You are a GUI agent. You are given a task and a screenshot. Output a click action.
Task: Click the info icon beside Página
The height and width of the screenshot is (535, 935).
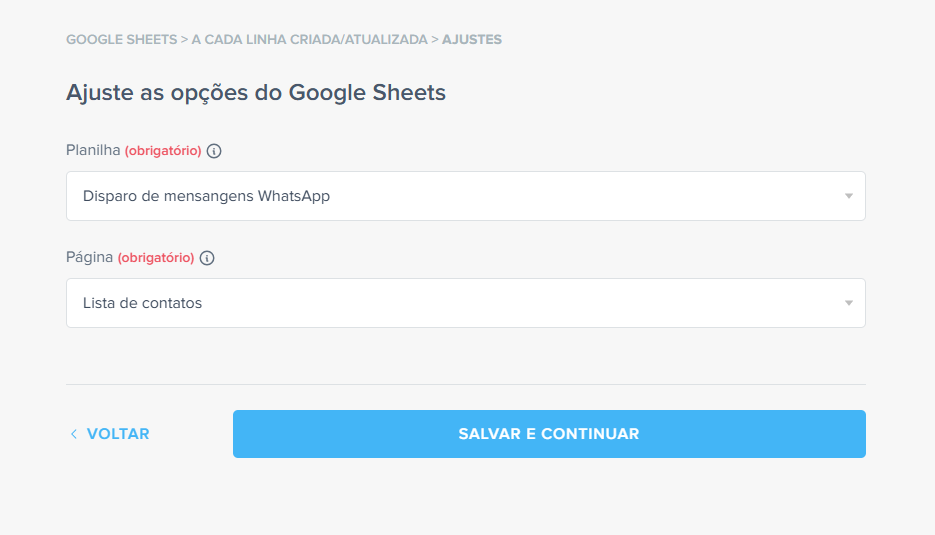click(207, 258)
